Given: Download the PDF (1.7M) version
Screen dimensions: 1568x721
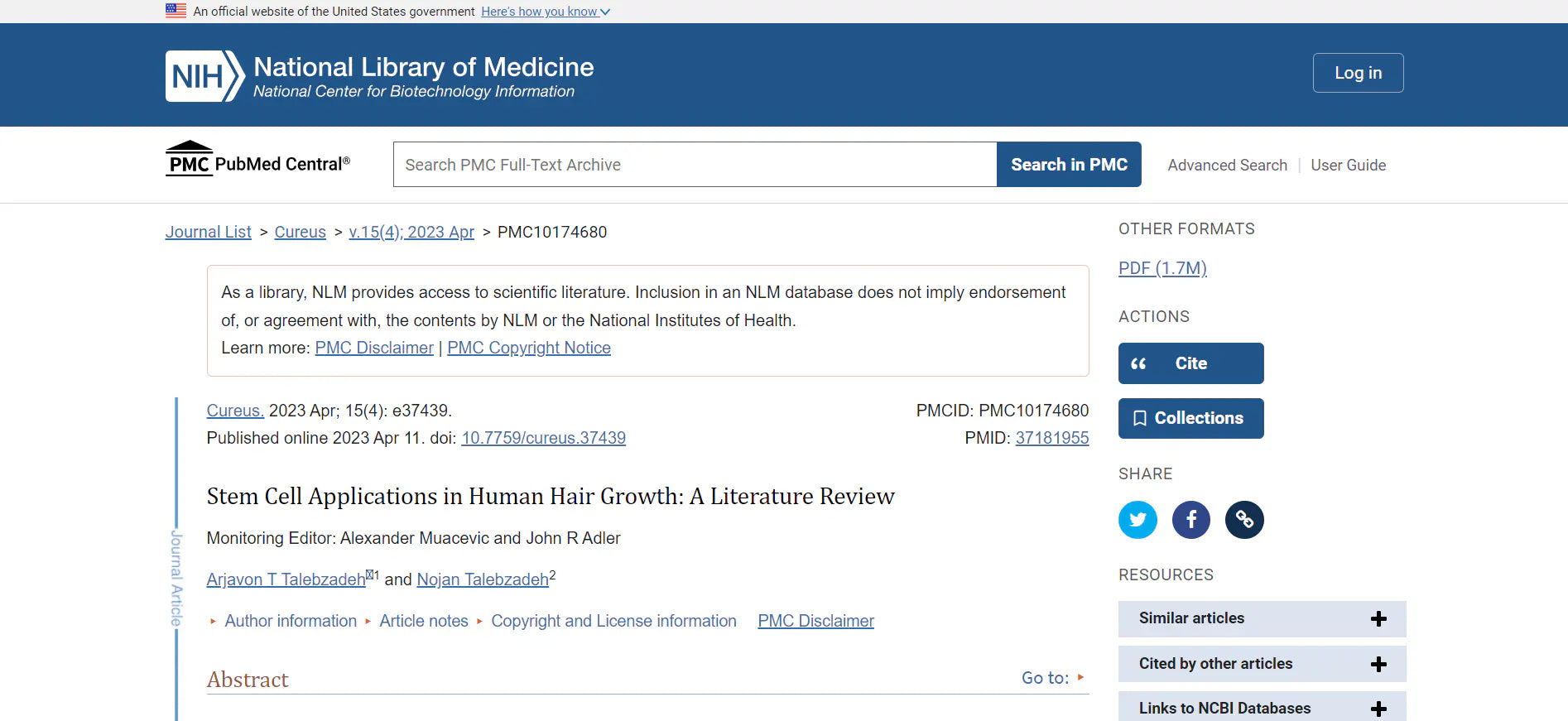Looking at the screenshot, I should pyautogui.click(x=1162, y=268).
